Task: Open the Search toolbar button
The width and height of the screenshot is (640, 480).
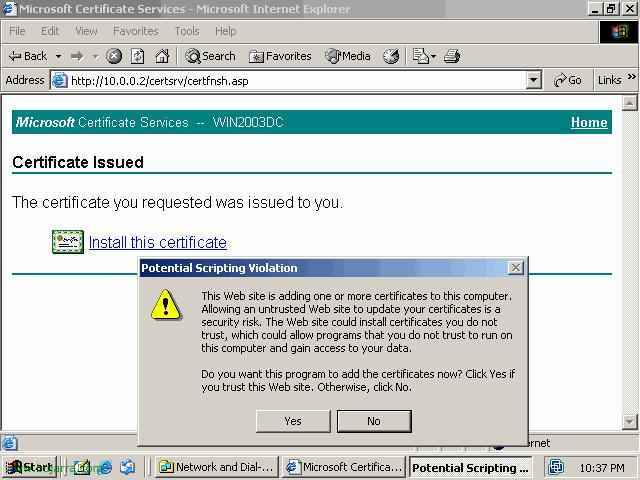Action: [x=210, y=56]
